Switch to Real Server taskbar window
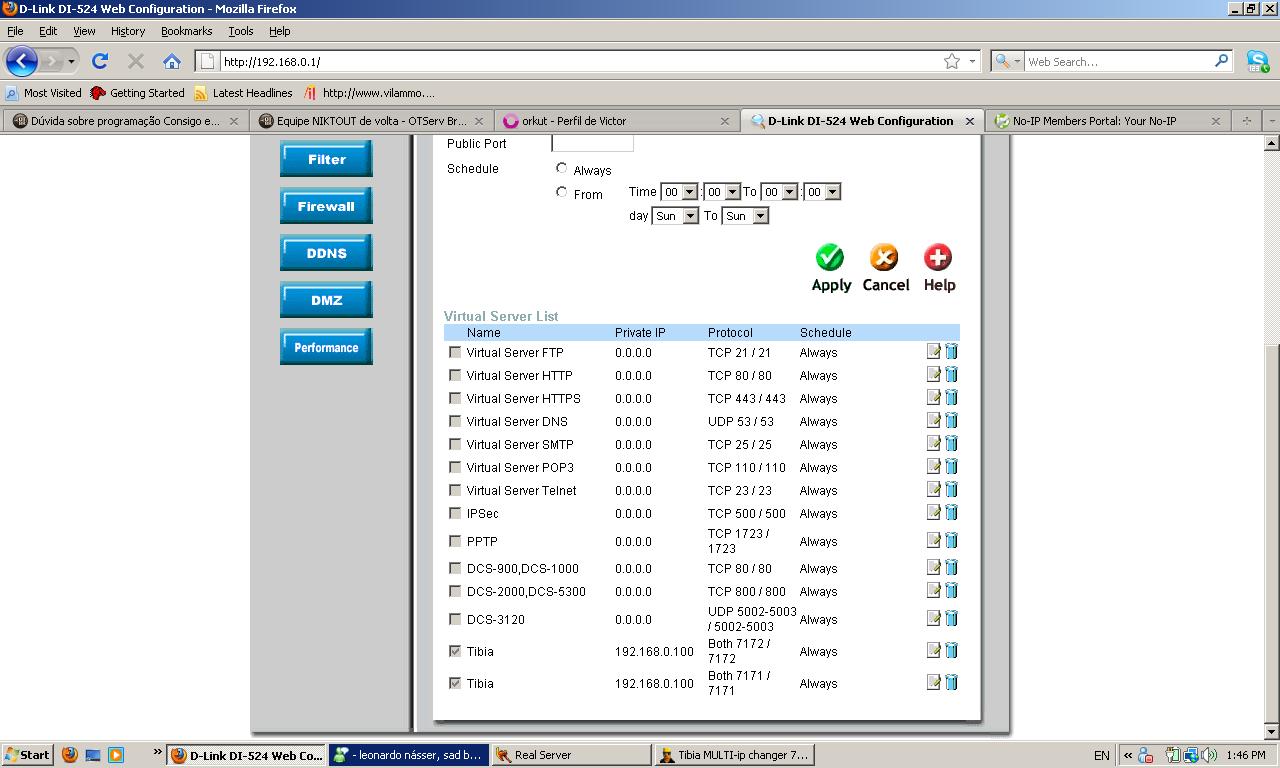1280x768 pixels. (x=570, y=755)
